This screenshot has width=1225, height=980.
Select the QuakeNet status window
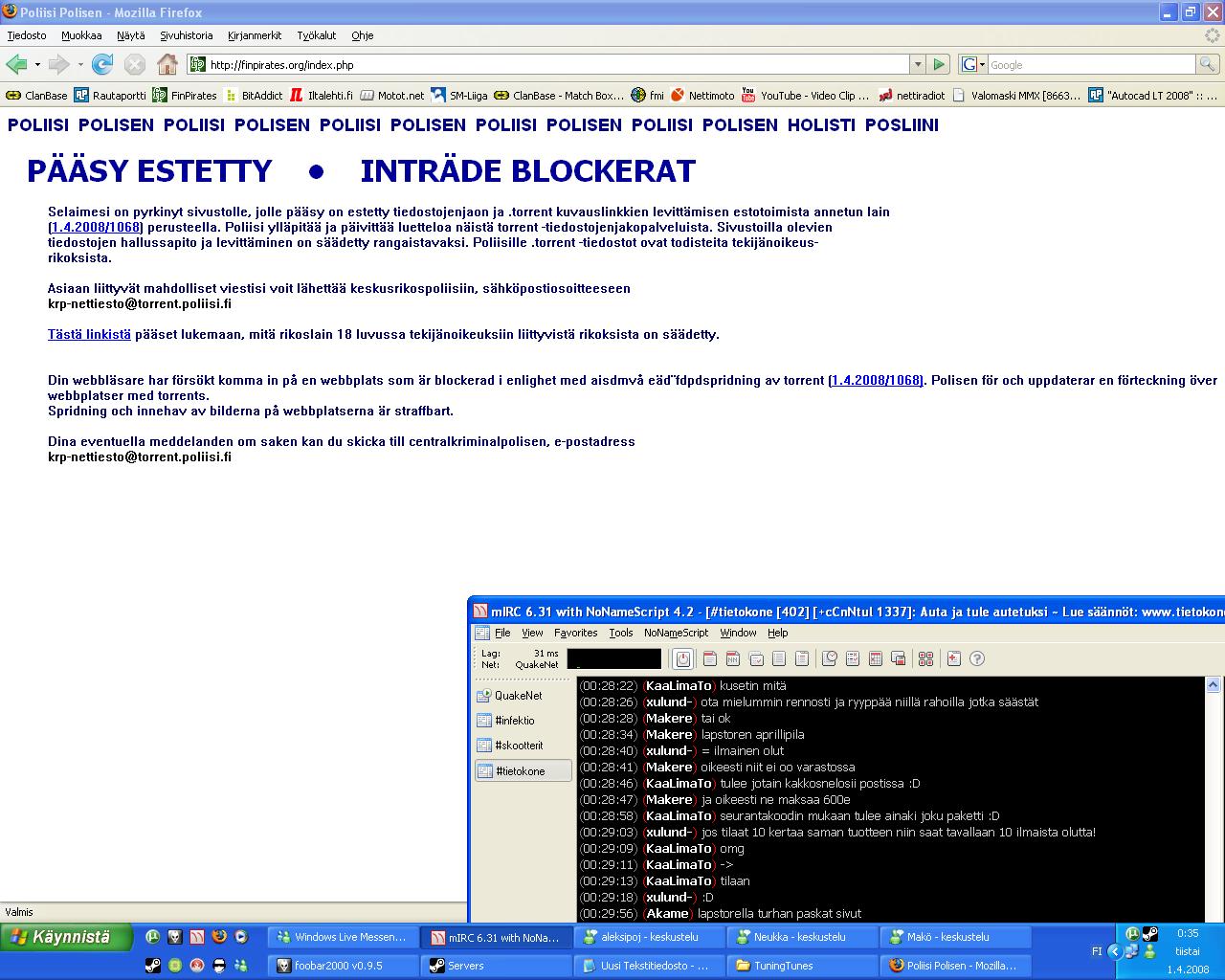pyautogui.click(x=518, y=696)
